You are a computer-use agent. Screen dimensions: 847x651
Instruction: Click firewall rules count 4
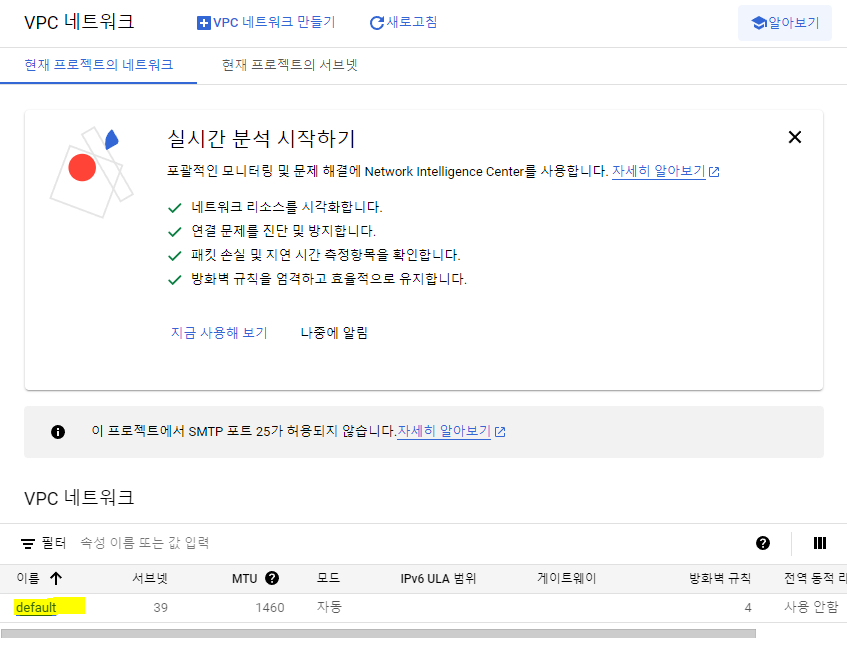pos(748,608)
